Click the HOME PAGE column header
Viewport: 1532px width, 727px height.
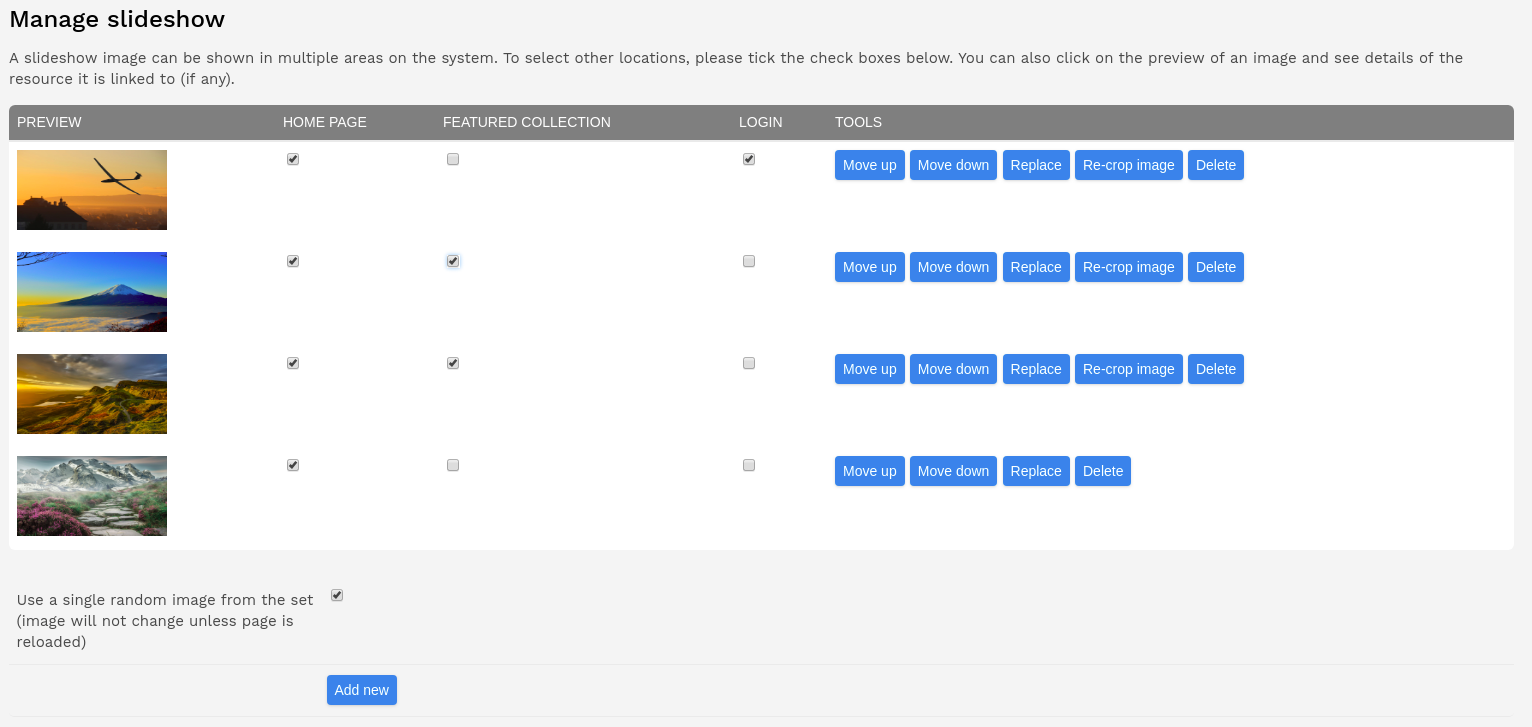point(325,122)
